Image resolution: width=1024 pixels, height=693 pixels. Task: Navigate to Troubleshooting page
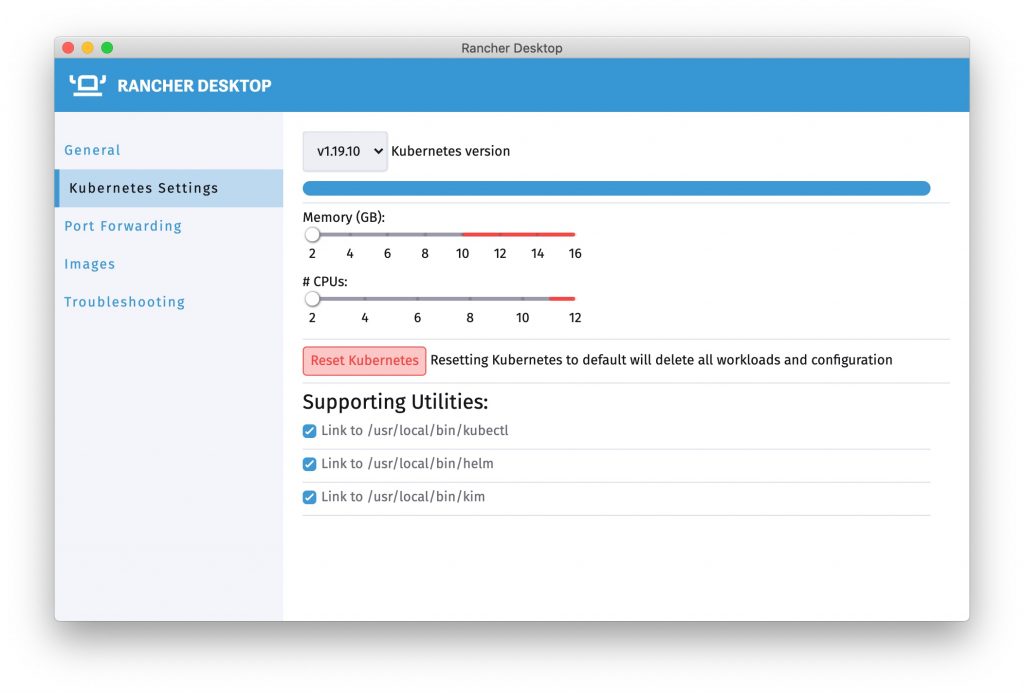pos(124,302)
